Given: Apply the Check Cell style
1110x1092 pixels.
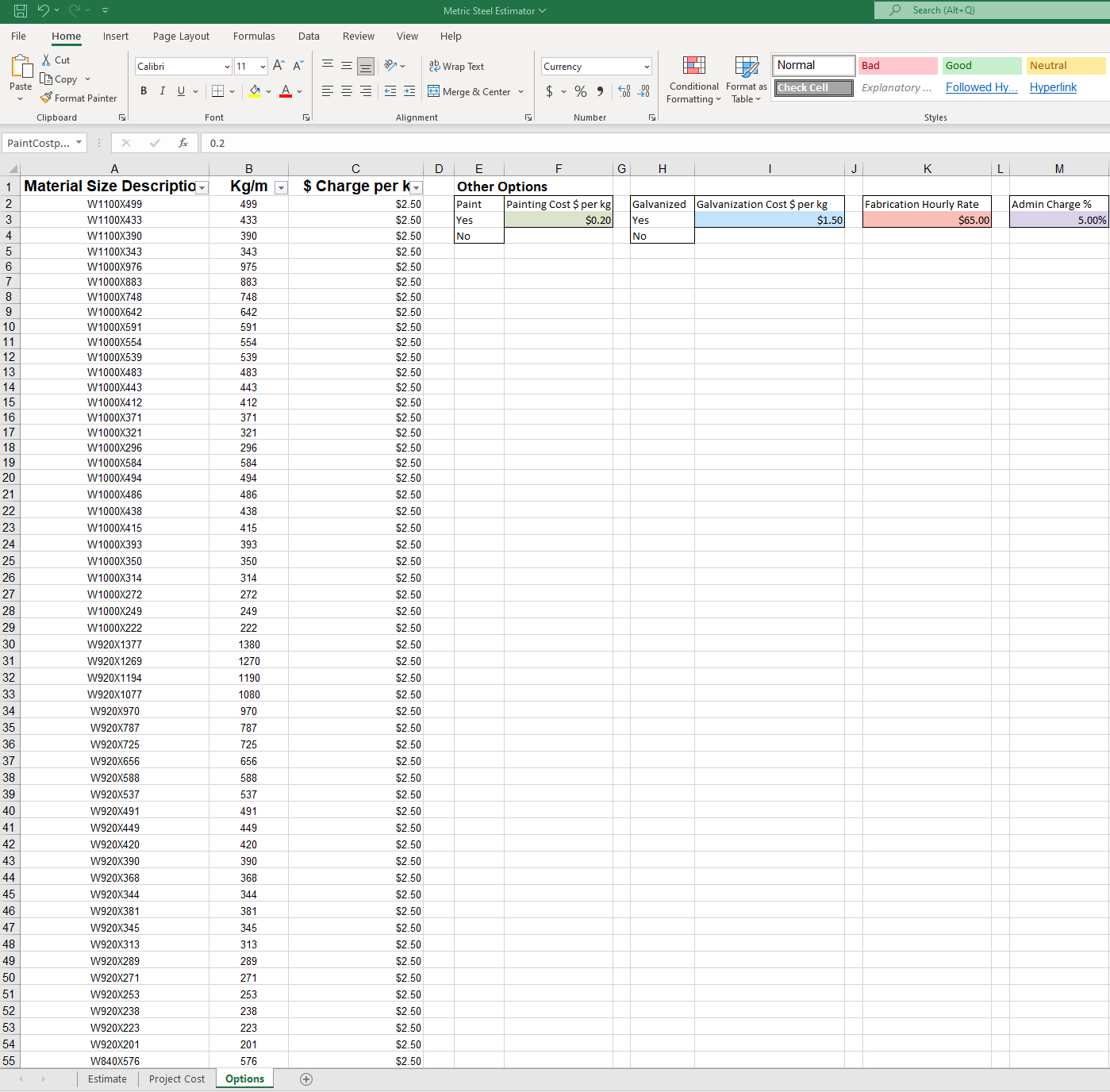Looking at the screenshot, I should (813, 87).
